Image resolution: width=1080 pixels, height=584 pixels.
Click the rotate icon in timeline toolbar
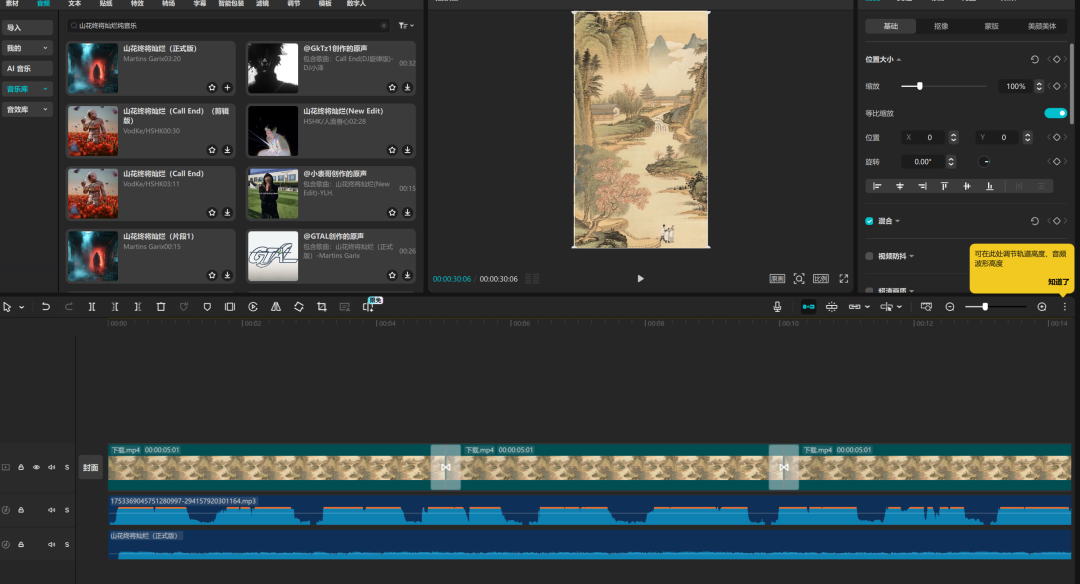tap(299, 307)
